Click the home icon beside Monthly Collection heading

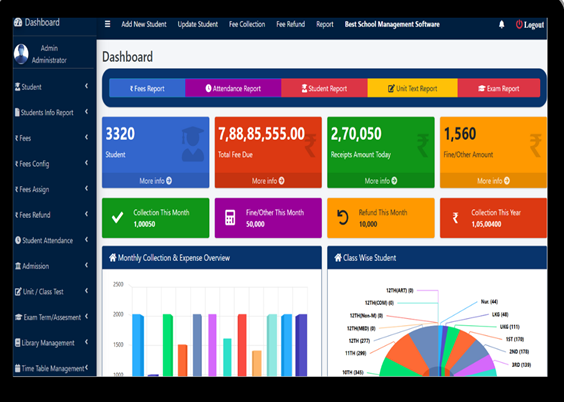[113, 257]
